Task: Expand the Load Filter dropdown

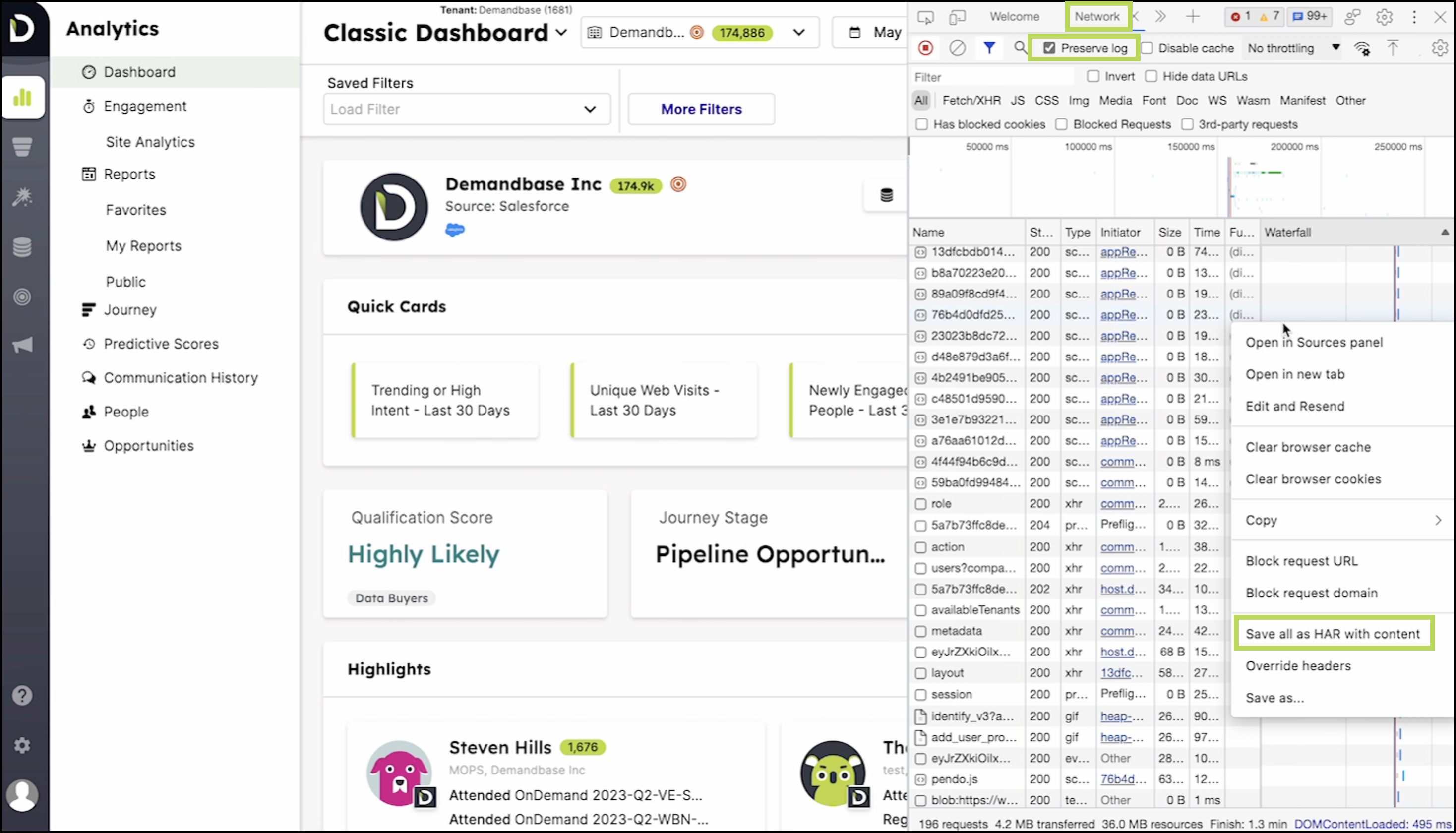Action: point(466,109)
